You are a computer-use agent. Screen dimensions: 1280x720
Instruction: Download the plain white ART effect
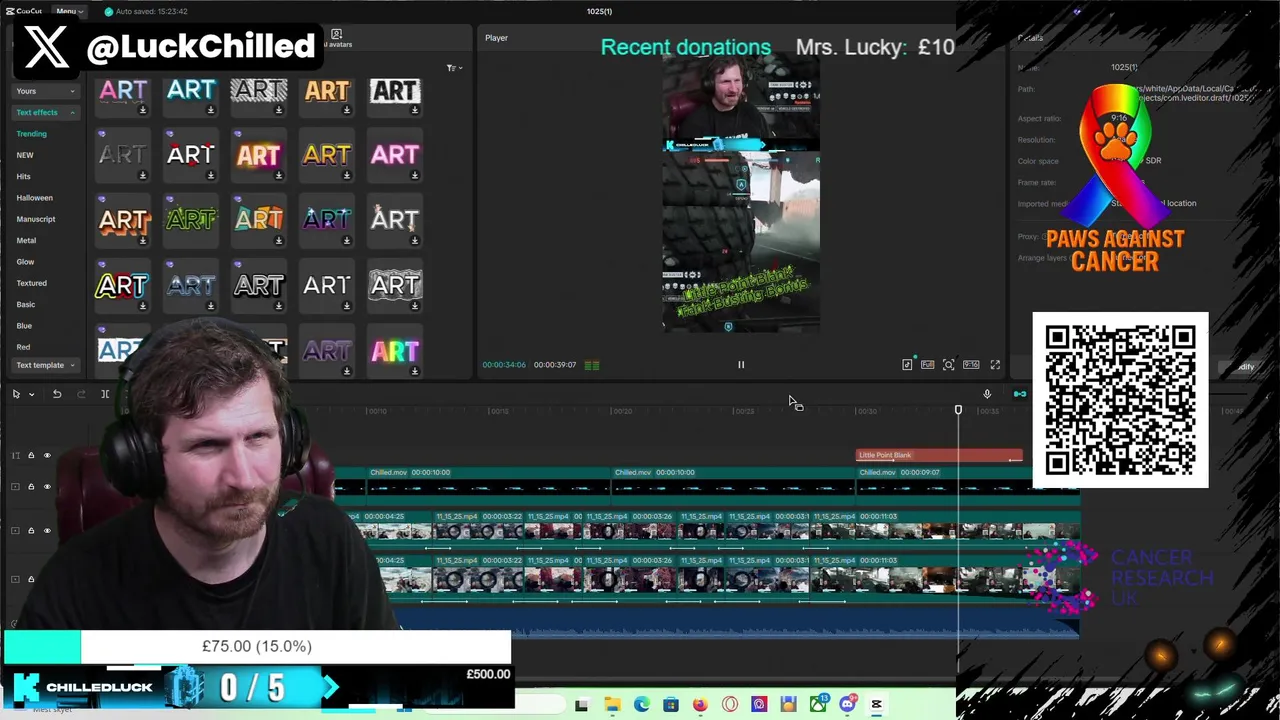pos(346,306)
